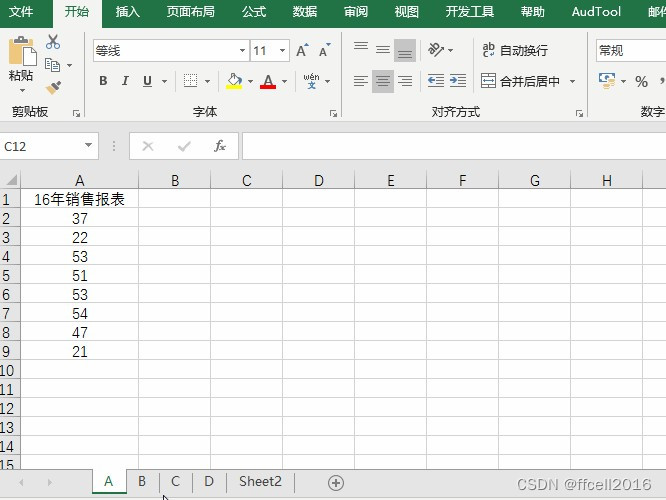Open Font group dialog launcher
Viewport: 666px width, 500px height.
click(333, 113)
